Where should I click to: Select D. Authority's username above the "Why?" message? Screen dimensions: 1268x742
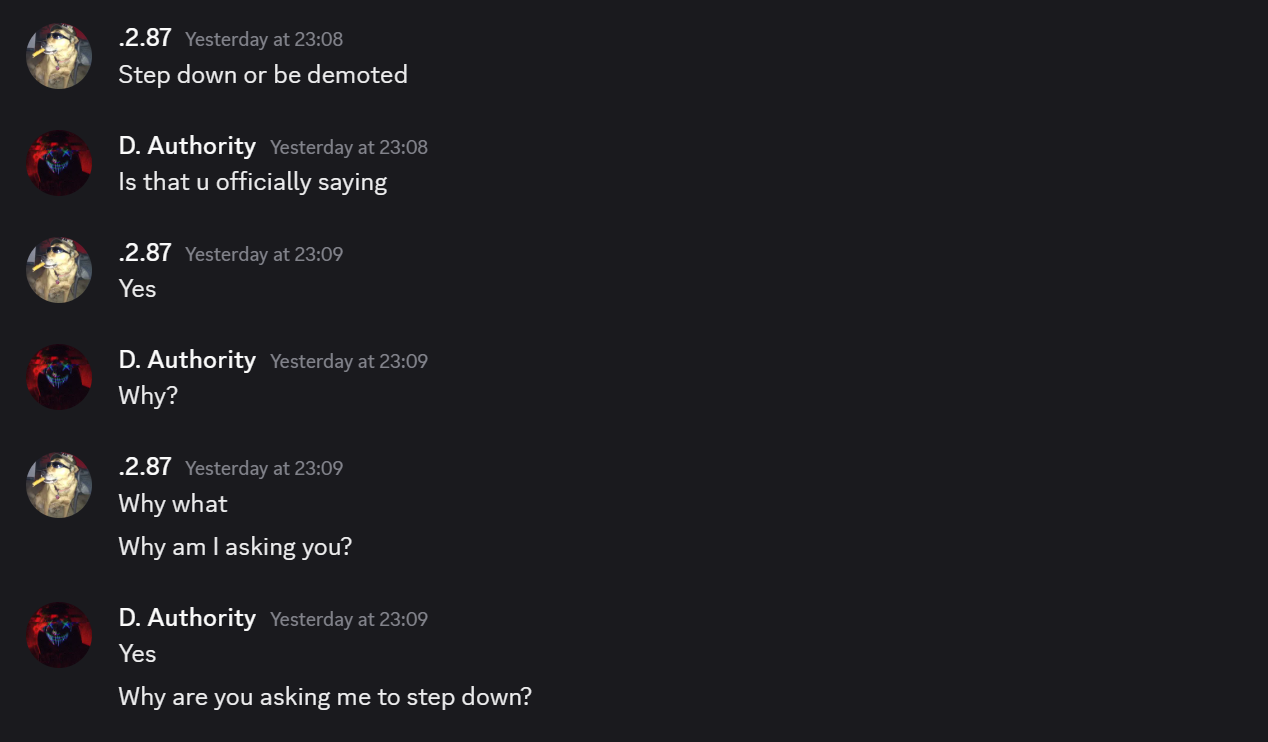coord(187,360)
